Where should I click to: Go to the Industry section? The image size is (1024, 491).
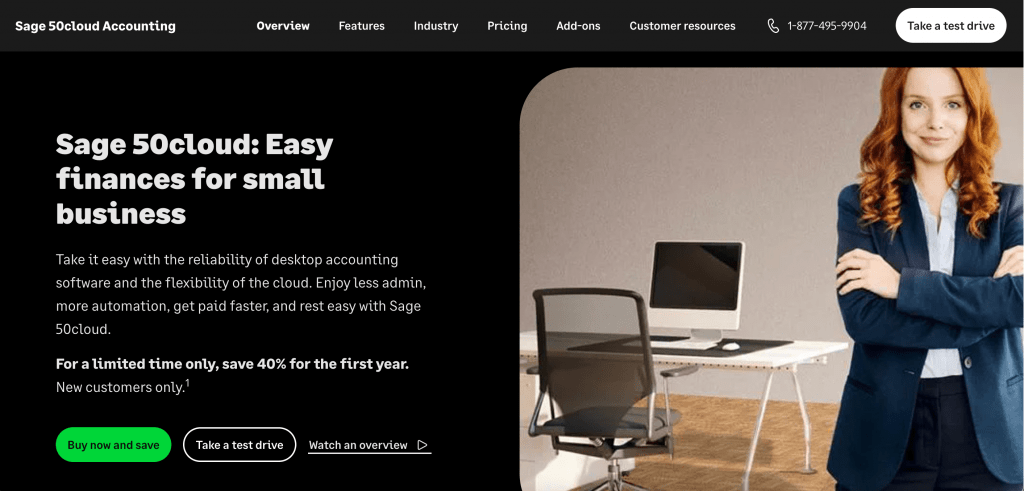(436, 26)
